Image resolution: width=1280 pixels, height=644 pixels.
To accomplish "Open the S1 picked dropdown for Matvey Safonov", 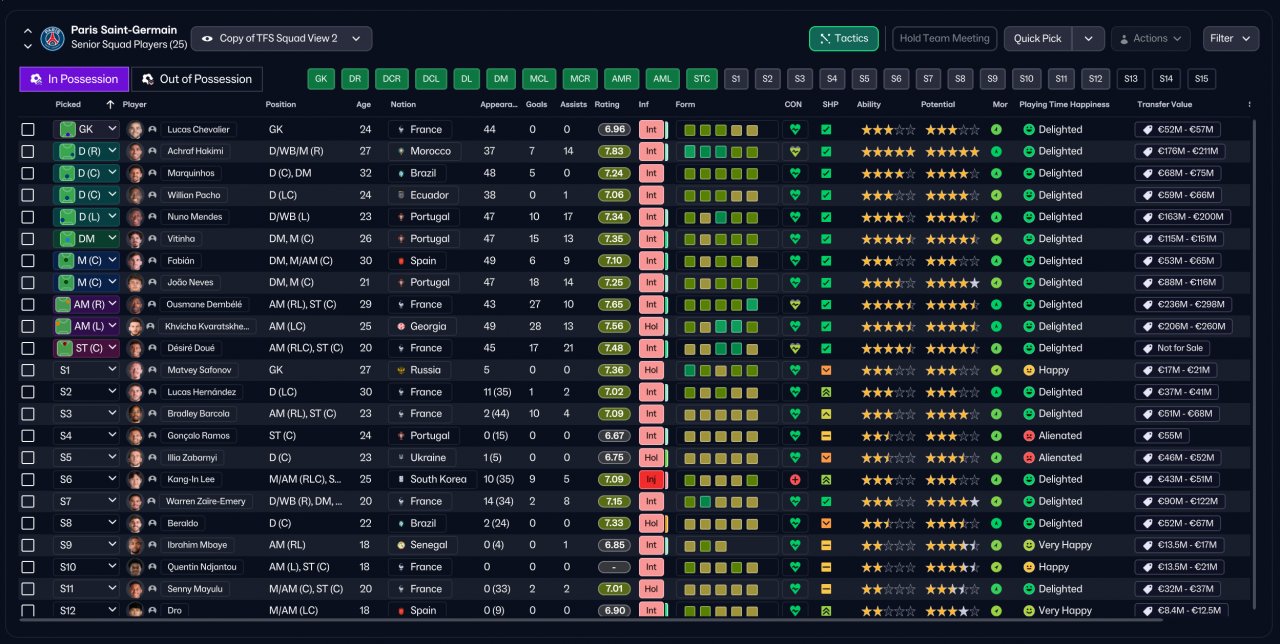I will click(x=86, y=370).
